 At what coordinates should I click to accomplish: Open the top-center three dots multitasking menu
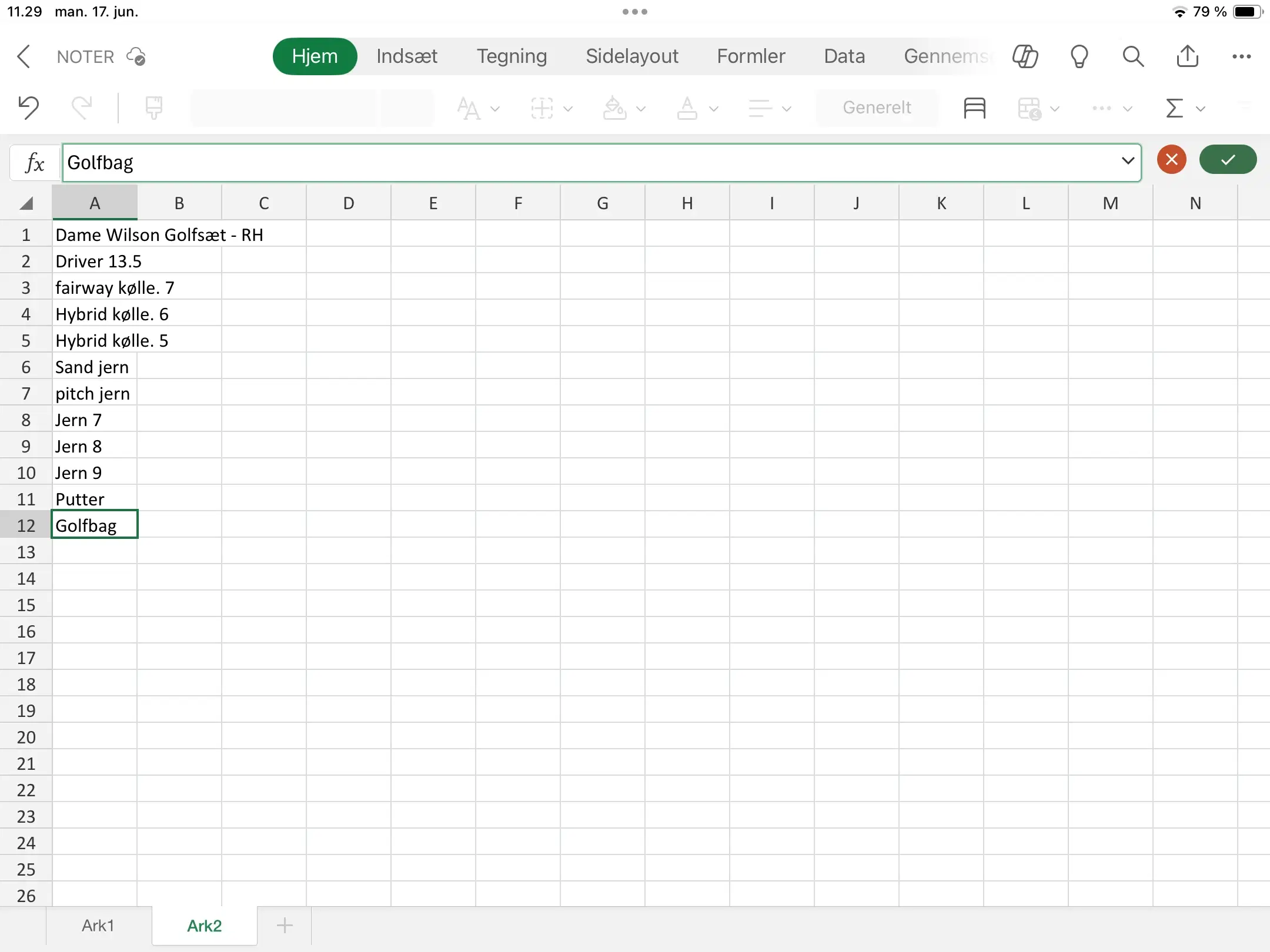click(x=635, y=12)
